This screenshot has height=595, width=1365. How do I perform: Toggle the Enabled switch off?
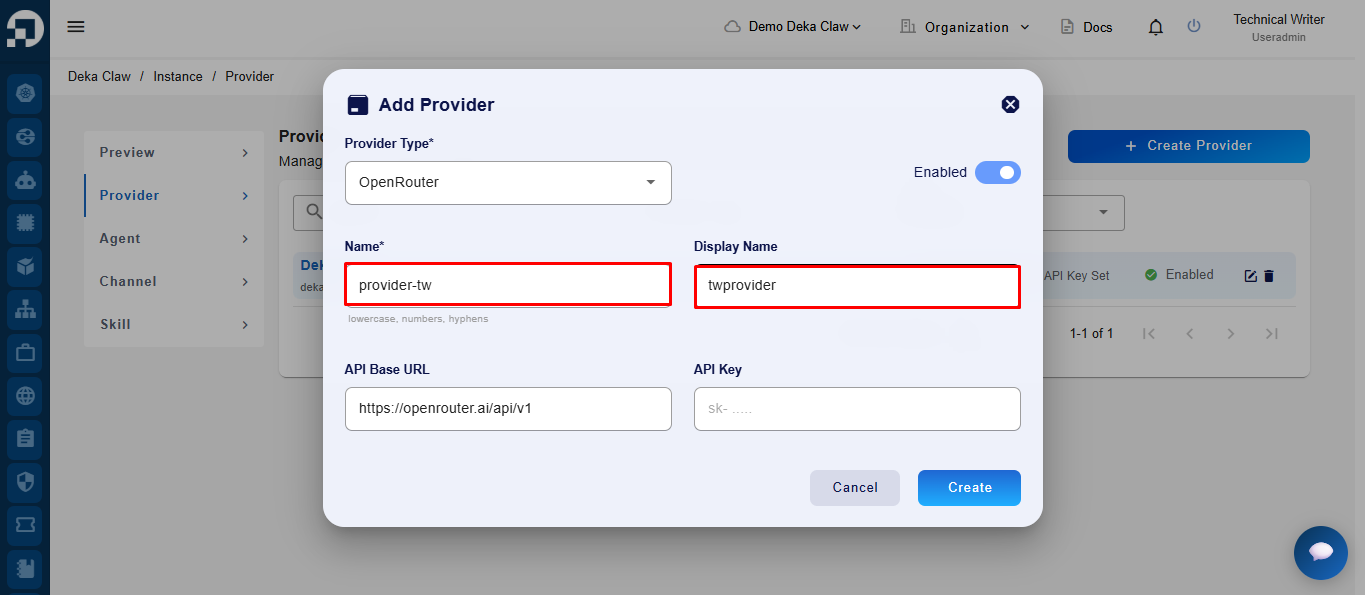998,172
